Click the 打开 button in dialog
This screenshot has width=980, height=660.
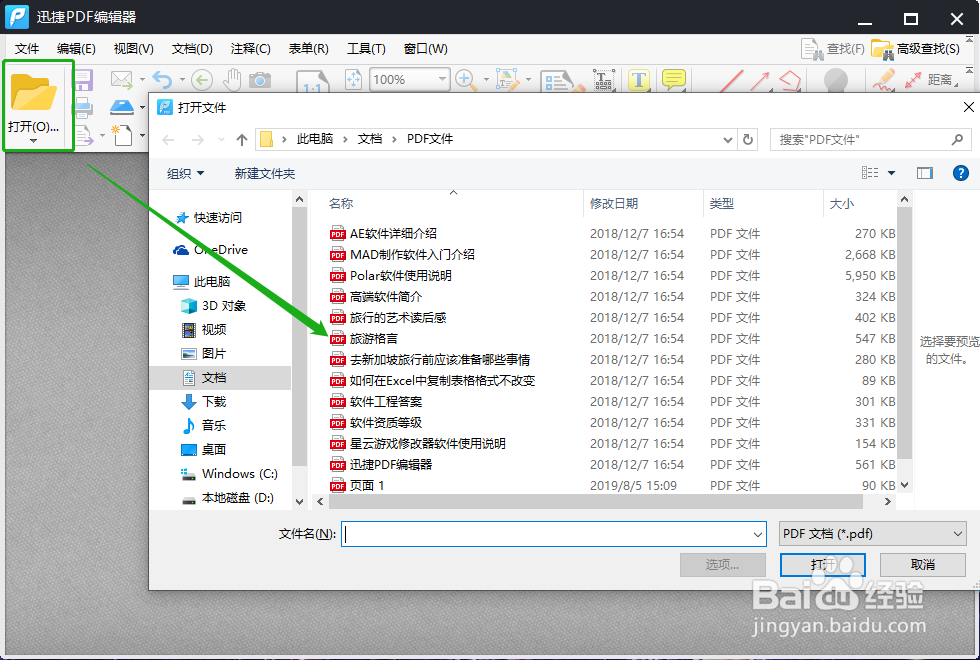(x=822, y=565)
